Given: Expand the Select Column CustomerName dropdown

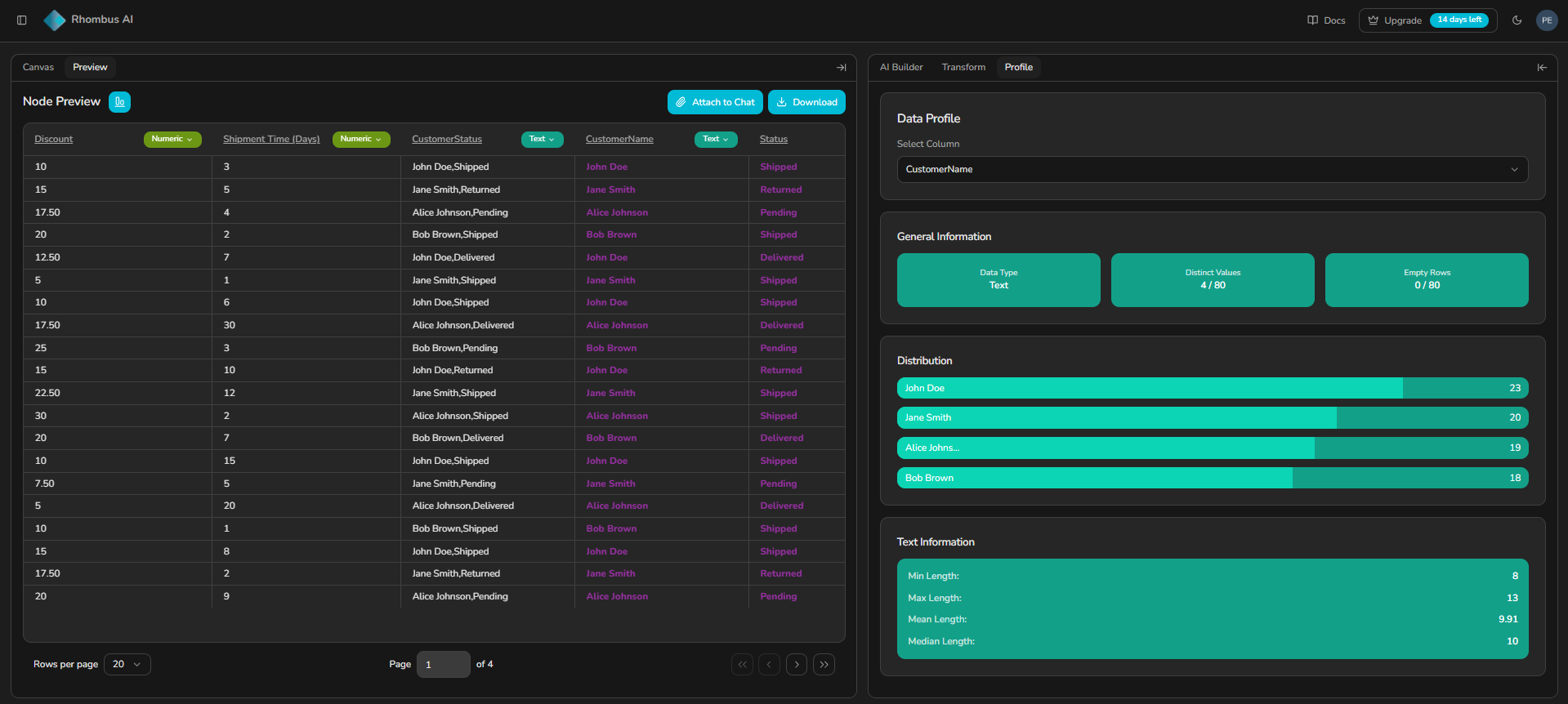Looking at the screenshot, I should tap(1213, 170).
